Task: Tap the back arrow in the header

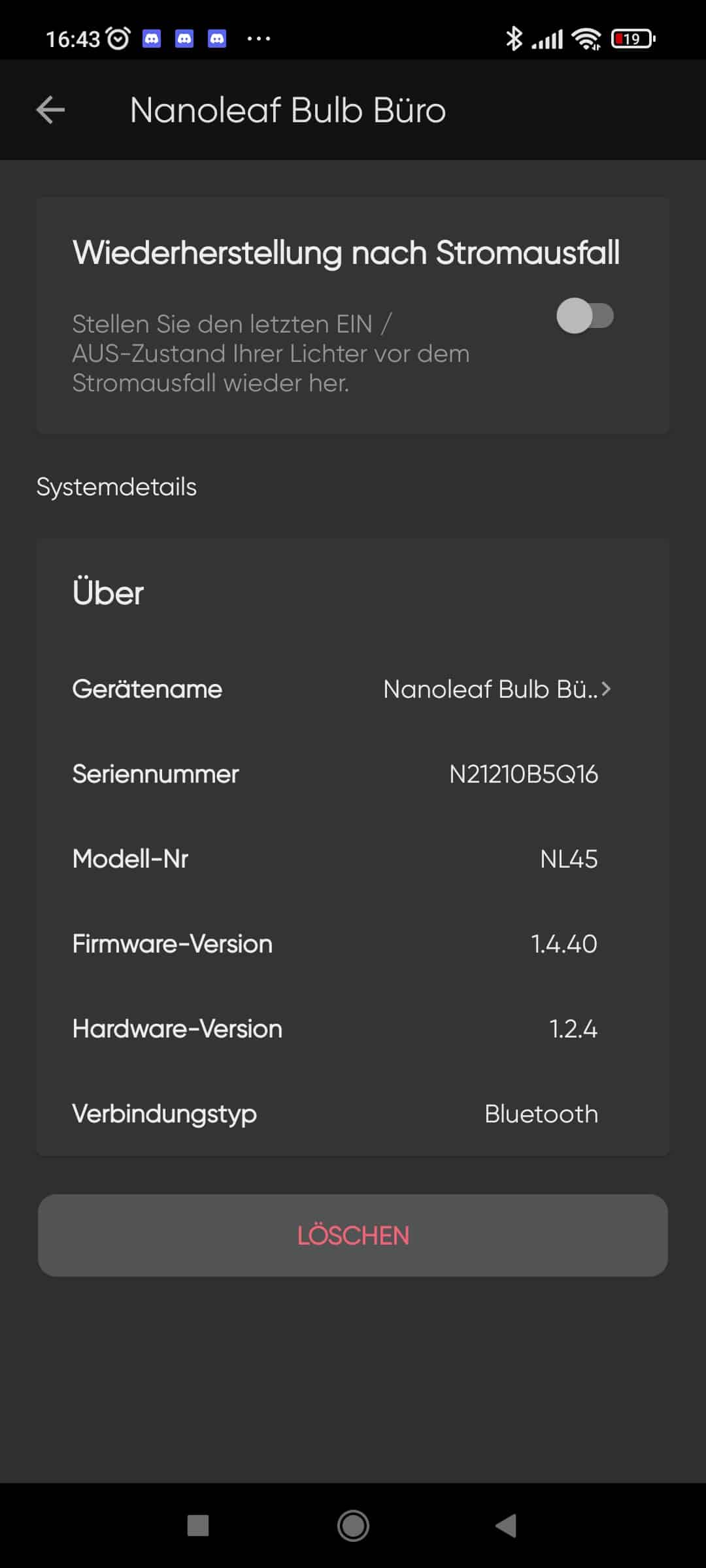Action: click(50, 110)
